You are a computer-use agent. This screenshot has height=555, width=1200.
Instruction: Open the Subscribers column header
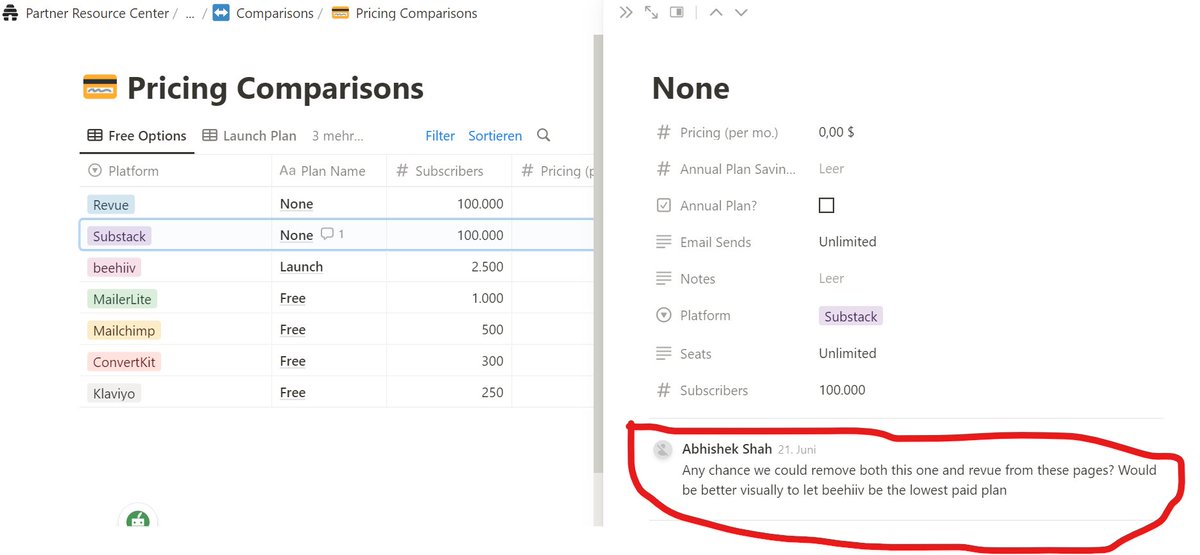click(450, 171)
